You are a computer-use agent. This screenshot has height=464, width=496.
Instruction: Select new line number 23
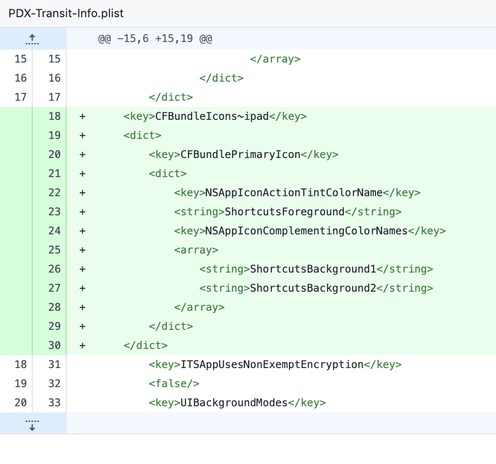click(x=54, y=212)
